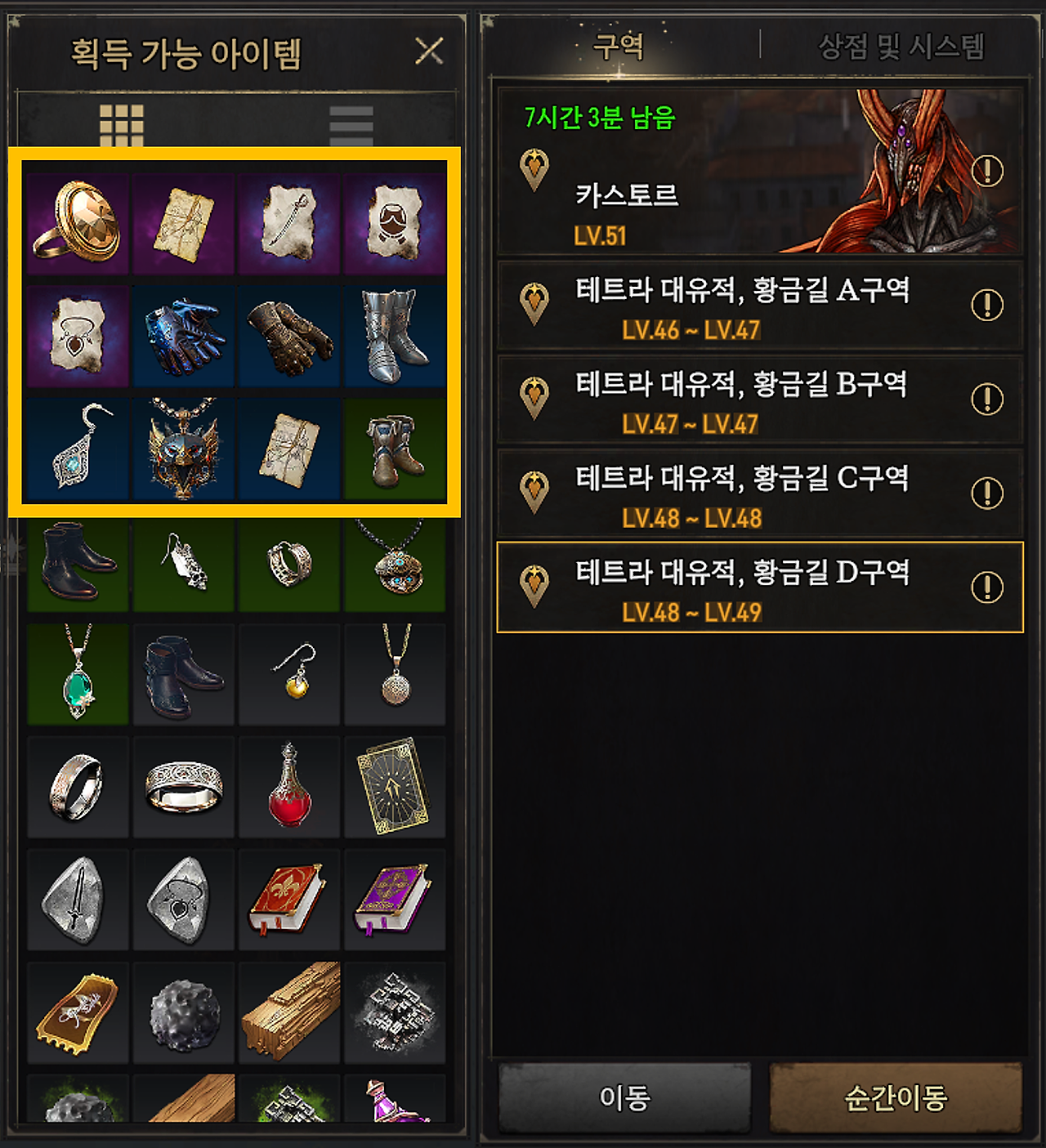This screenshot has height=1148, width=1046.
Task: Switch item list to grid view
Action: click(x=122, y=125)
